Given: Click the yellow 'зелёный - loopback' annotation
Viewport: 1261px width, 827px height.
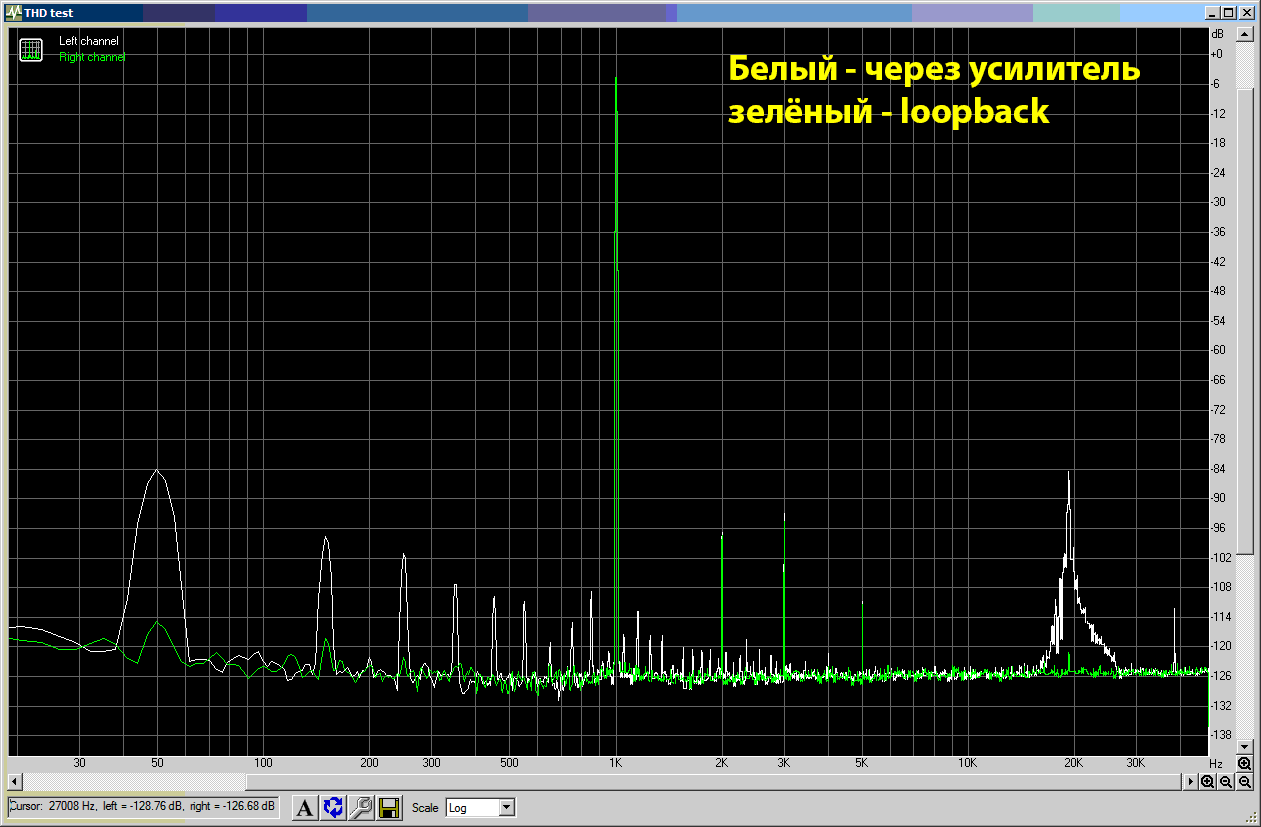Looking at the screenshot, I should [x=888, y=112].
